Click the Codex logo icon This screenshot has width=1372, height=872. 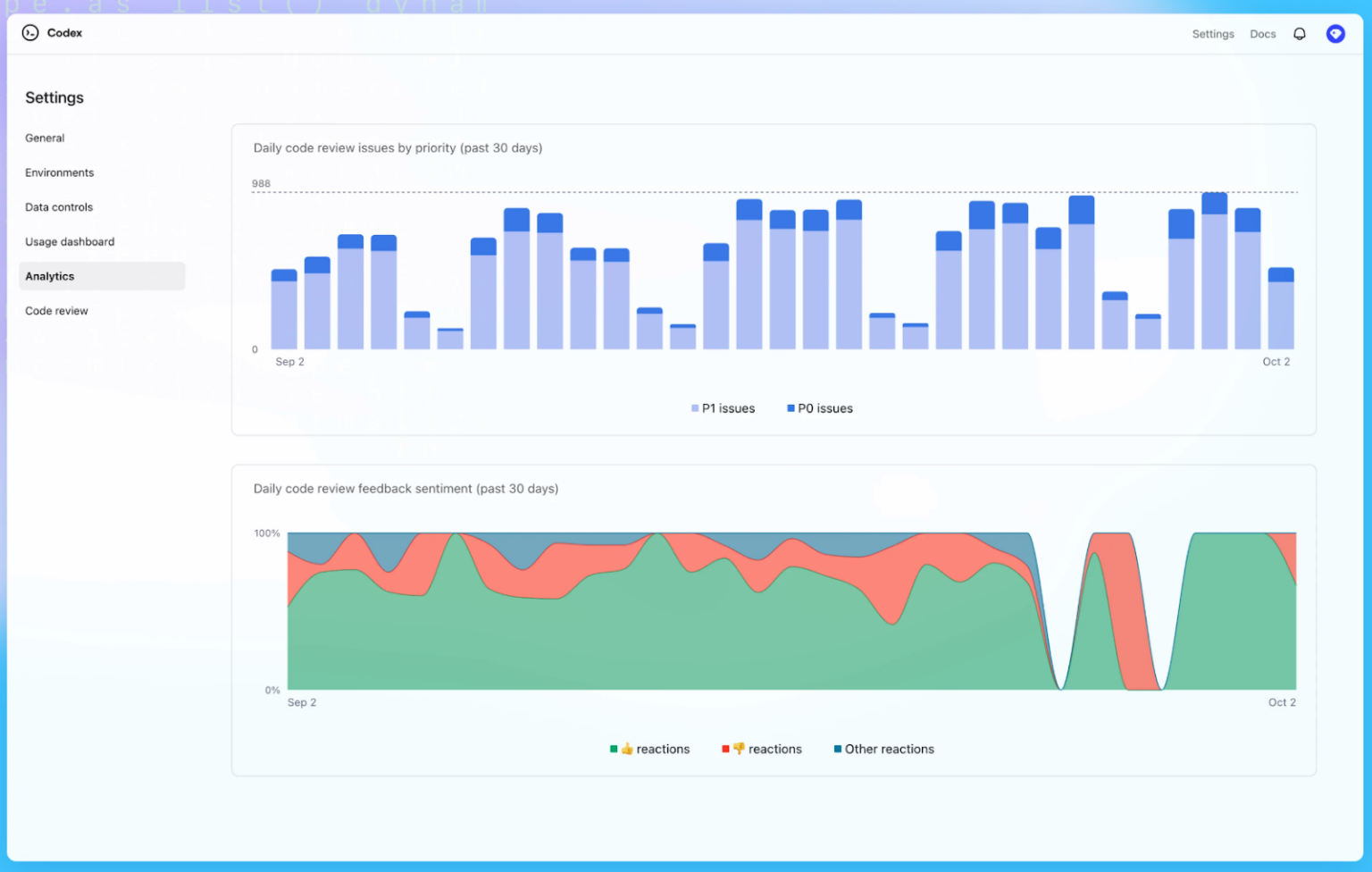click(30, 33)
